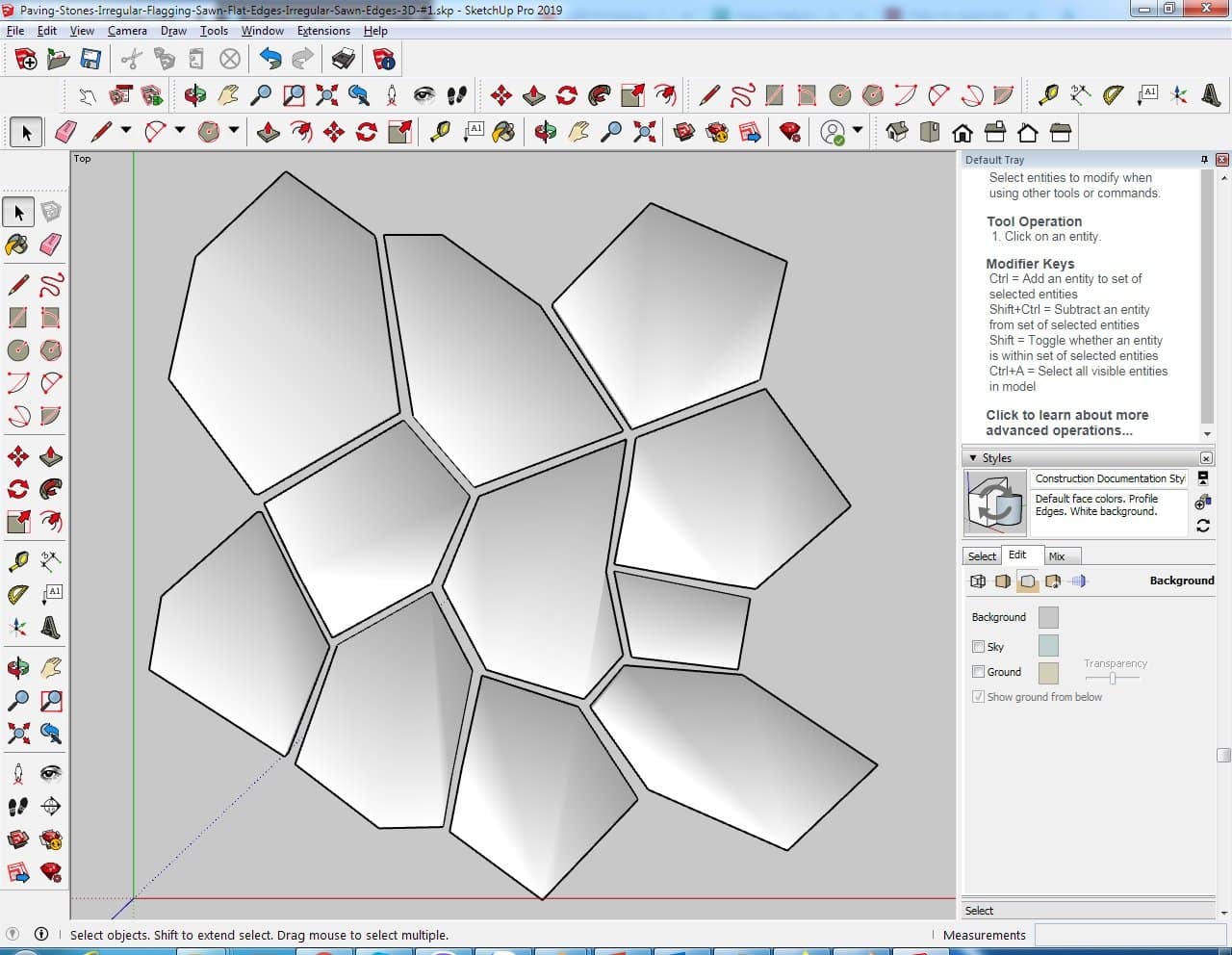Click the Save disk icon in top toolbar
Screen dimensions: 1232x955
pyautogui.click(x=90, y=60)
